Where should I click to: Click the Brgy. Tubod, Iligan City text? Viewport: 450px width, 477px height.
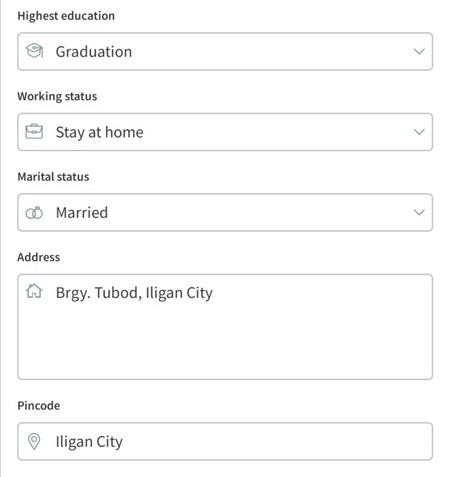pos(134,293)
